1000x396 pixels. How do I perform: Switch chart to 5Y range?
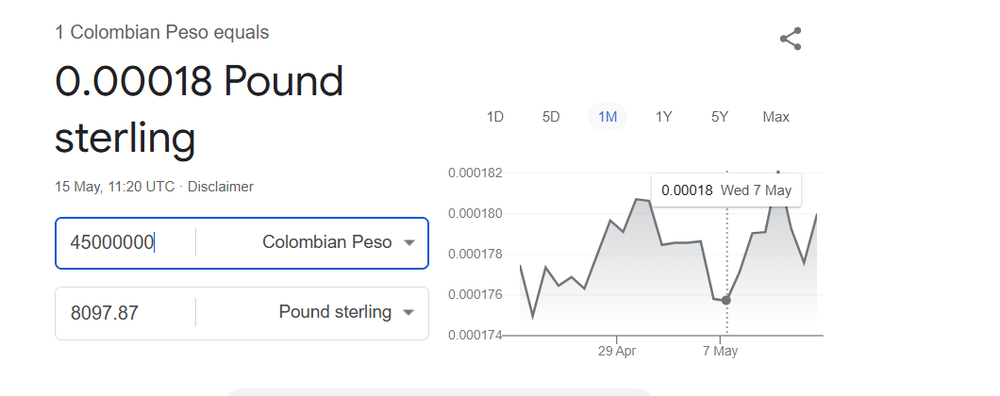point(720,117)
